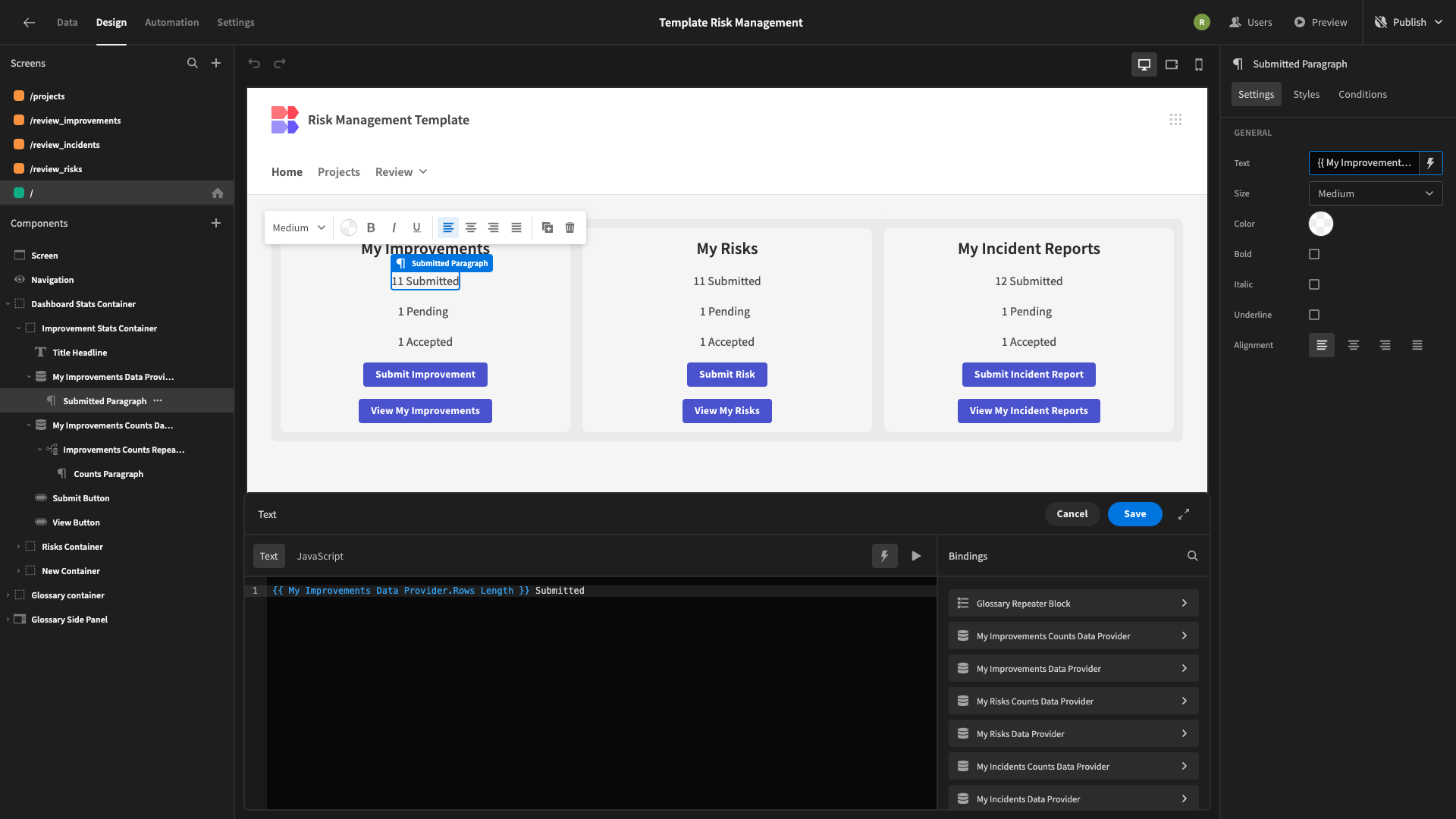Click Submitted Paragraph component in layers
Viewport: 1456px width, 819px height.
point(104,400)
